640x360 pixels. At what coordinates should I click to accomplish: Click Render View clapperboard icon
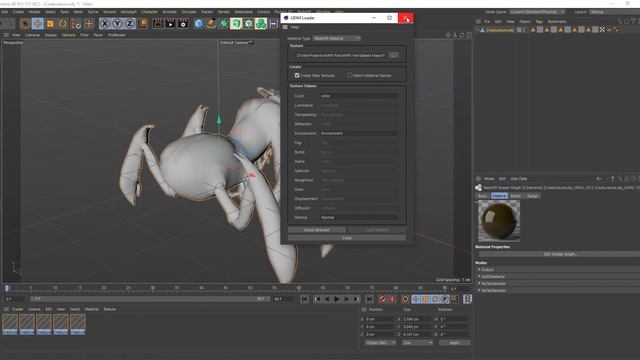coord(158,24)
